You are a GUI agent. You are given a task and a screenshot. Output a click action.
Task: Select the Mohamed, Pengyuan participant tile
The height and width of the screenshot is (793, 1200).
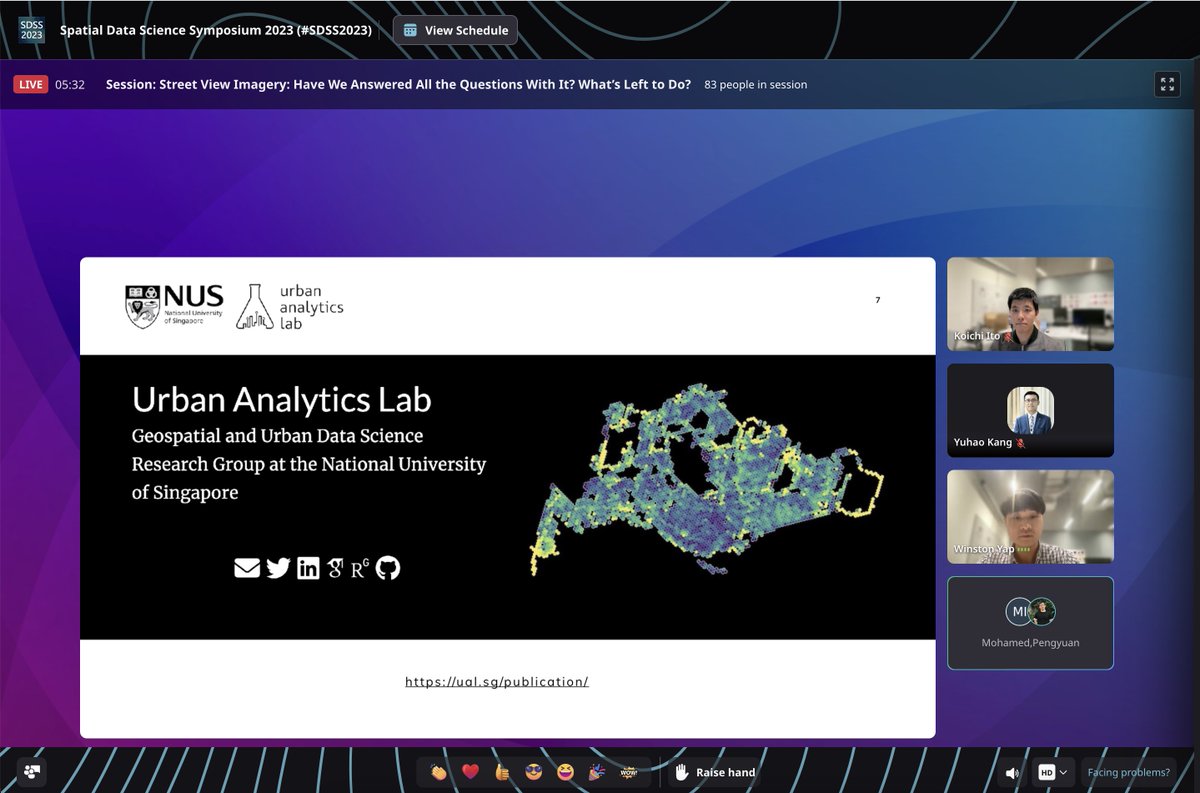(1030, 623)
